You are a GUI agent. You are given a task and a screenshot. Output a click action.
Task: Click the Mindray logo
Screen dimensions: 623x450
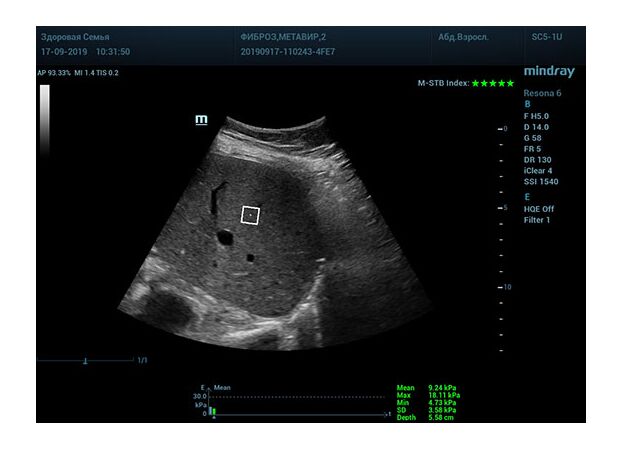click(550, 72)
